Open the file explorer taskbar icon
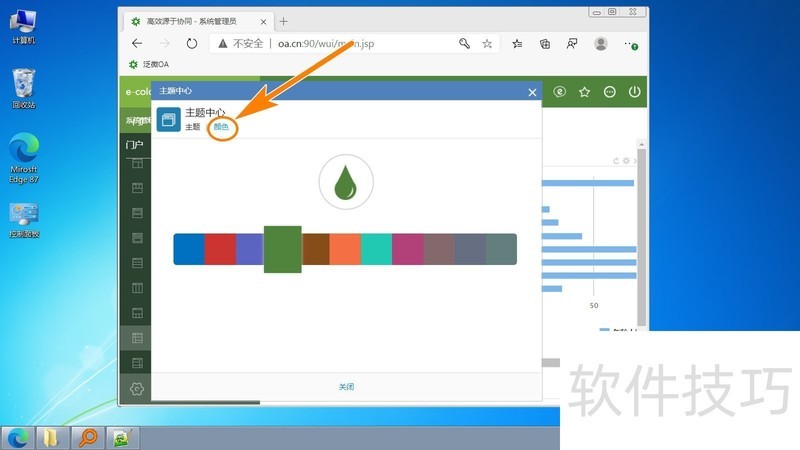This screenshot has height=450, width=800. [52, 438]
